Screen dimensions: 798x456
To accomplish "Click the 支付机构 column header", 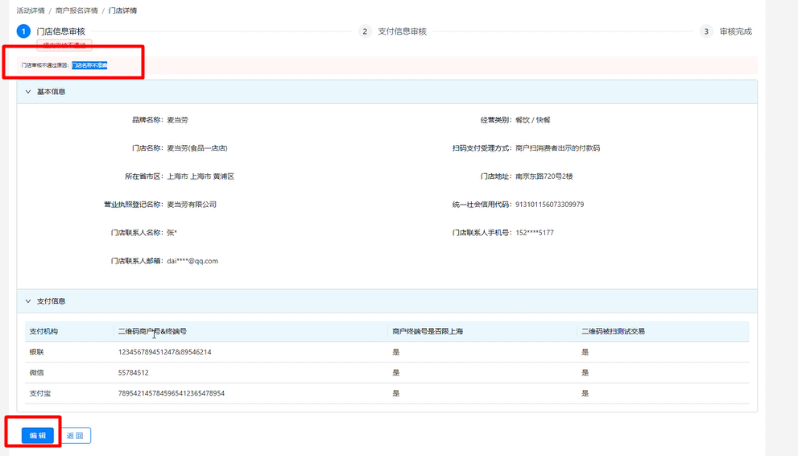I will point(43,330).
